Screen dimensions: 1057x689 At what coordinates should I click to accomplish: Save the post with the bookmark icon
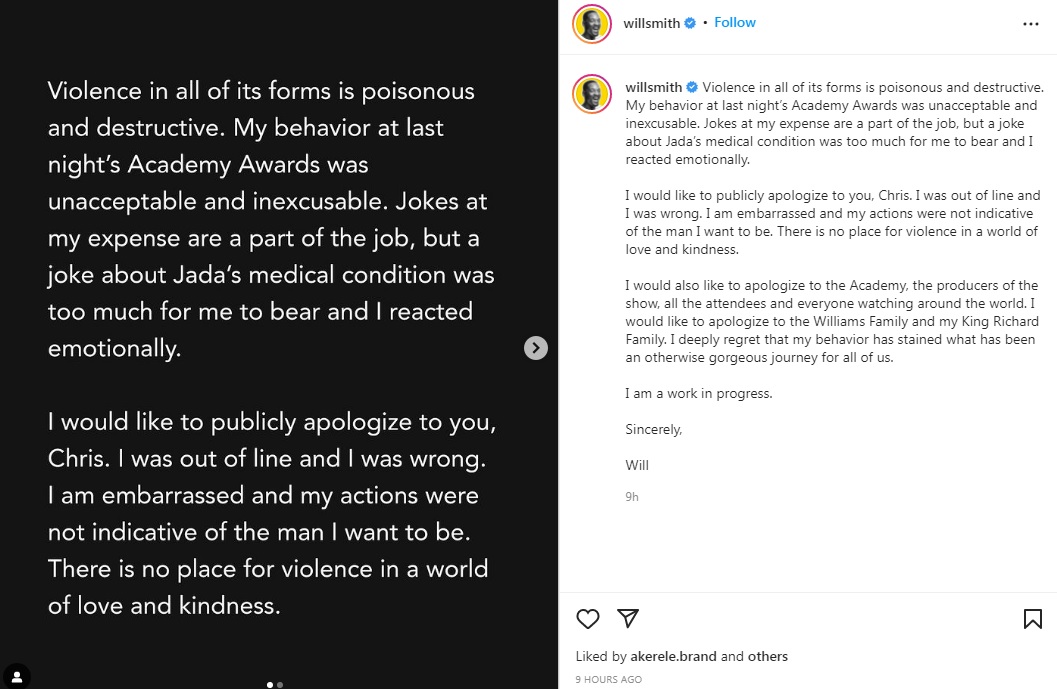tap(1033, 619)
